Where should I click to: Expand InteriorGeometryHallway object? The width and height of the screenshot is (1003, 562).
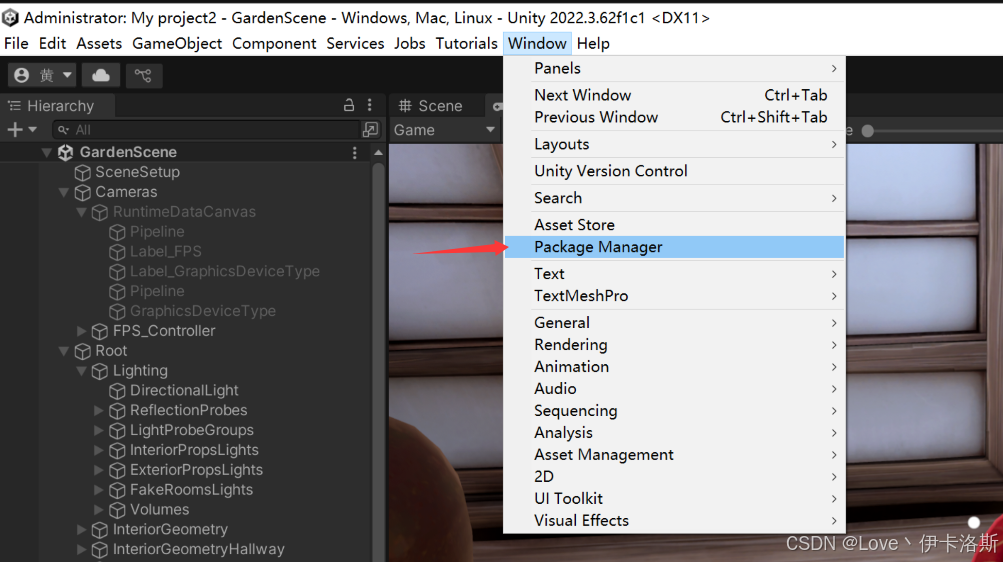pos(81,549)
